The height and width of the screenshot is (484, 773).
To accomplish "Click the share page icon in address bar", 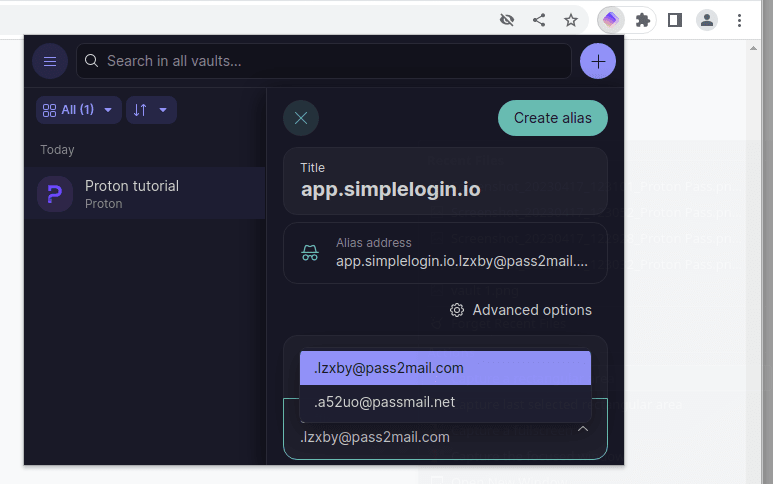I will 539,20.
